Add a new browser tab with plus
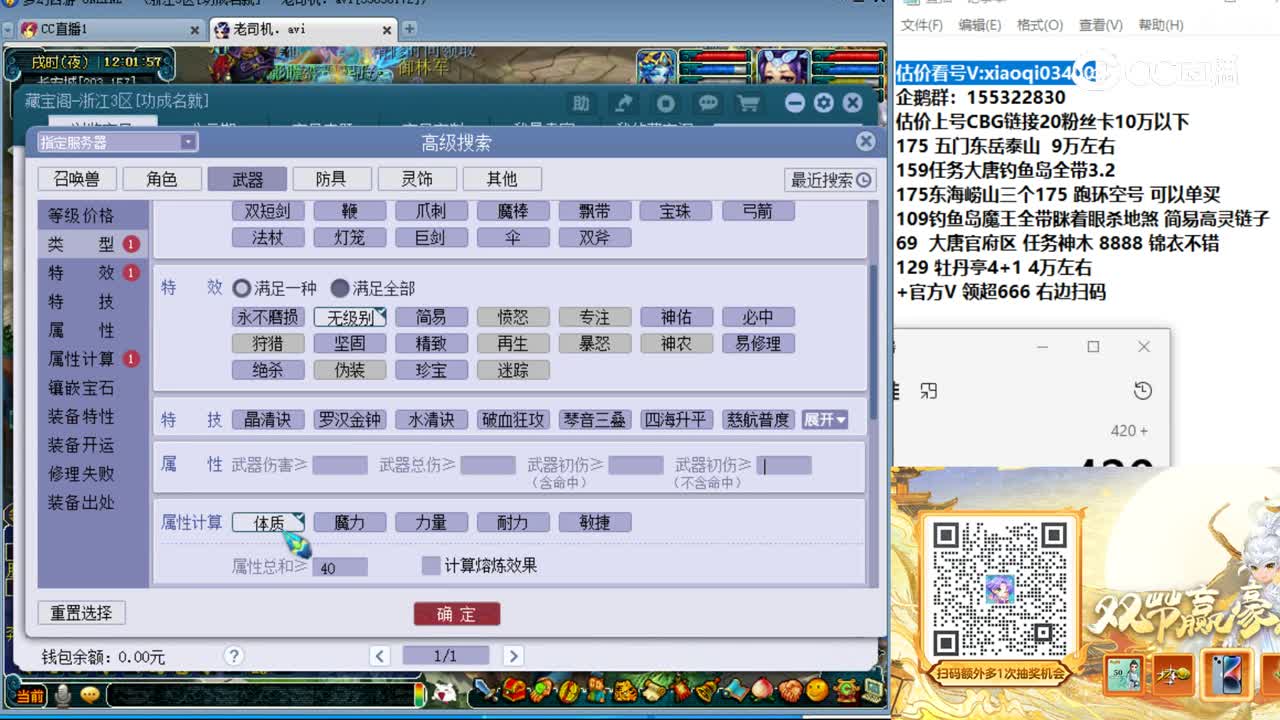 [x=409, y=29]
